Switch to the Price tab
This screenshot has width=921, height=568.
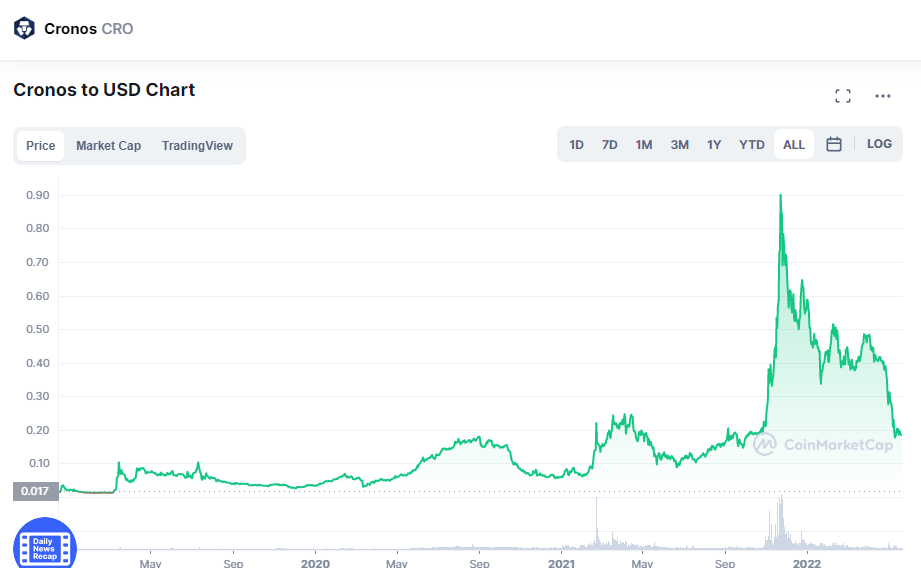[41, 146]
